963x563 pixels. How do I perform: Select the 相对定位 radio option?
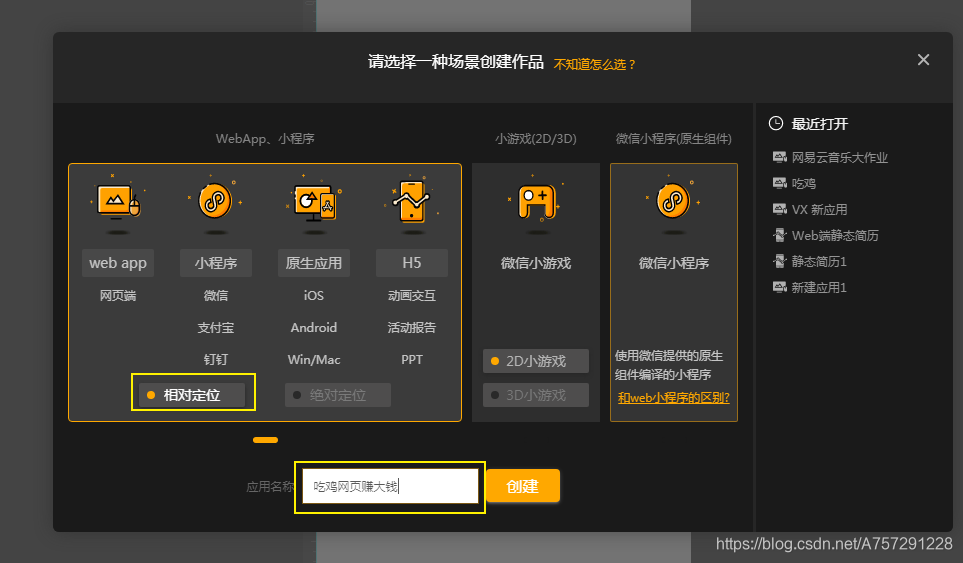pos(192,395)
